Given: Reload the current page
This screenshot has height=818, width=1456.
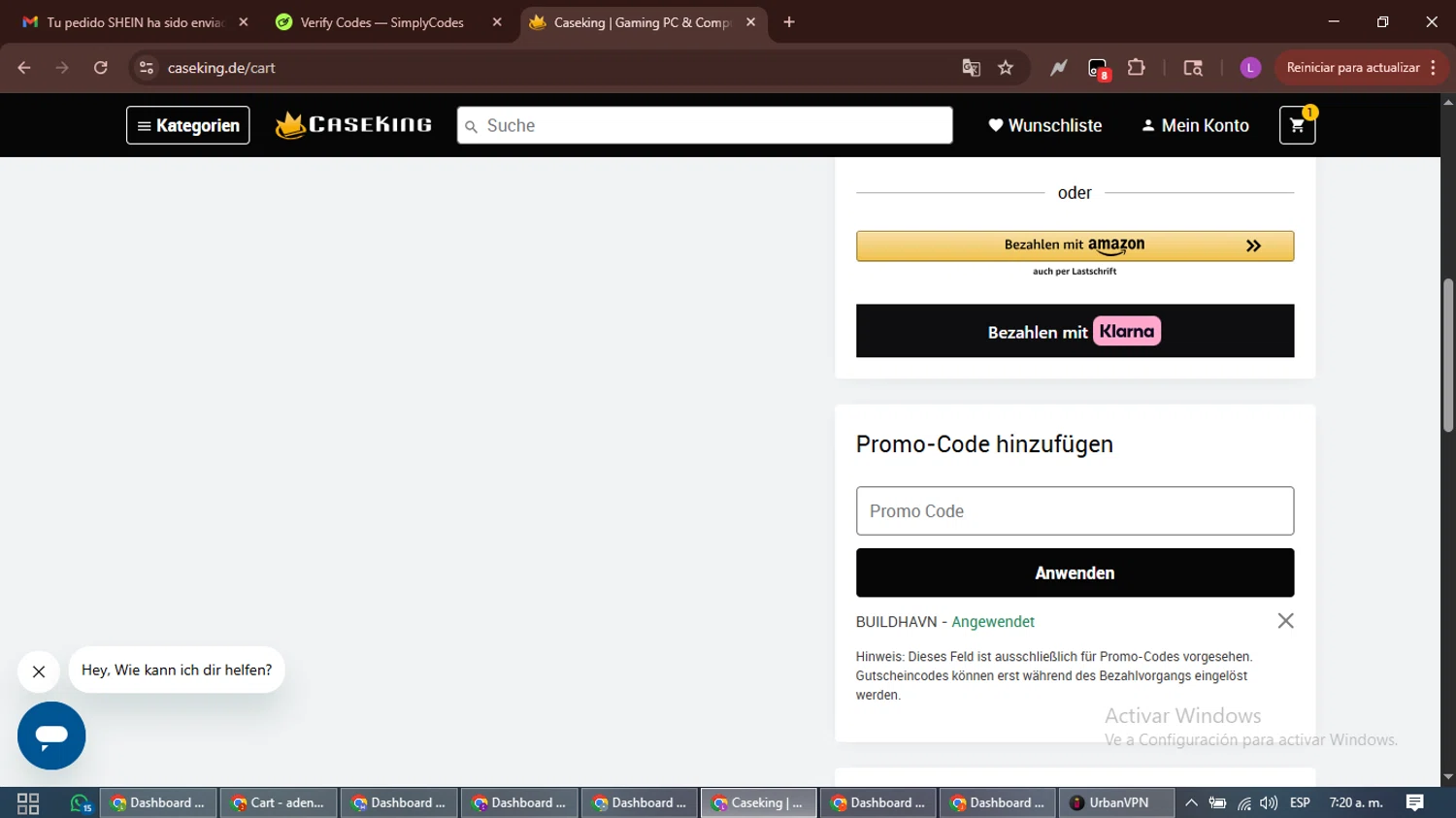Looking at the screenshot, I should tap(101, 68).
